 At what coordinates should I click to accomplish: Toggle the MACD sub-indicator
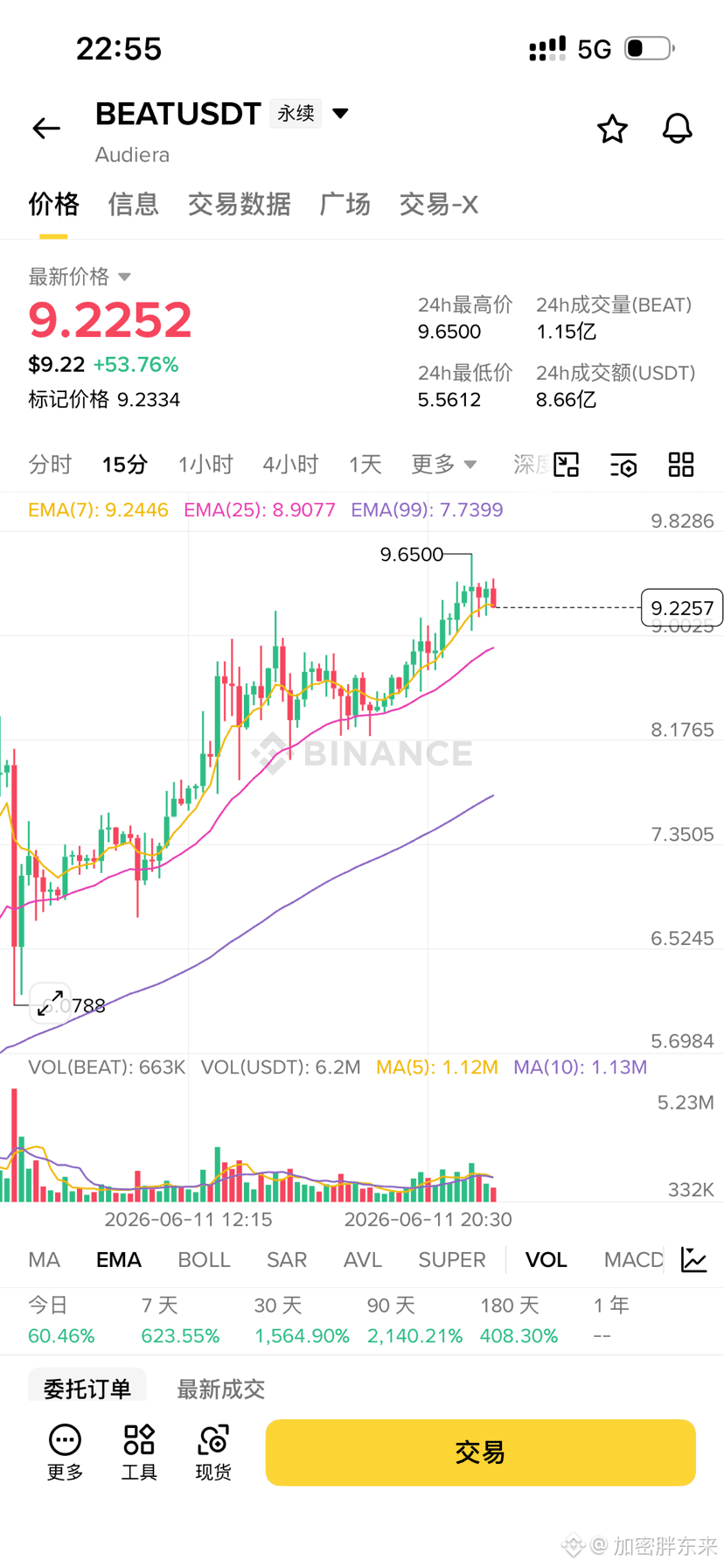coord(634,1260)
